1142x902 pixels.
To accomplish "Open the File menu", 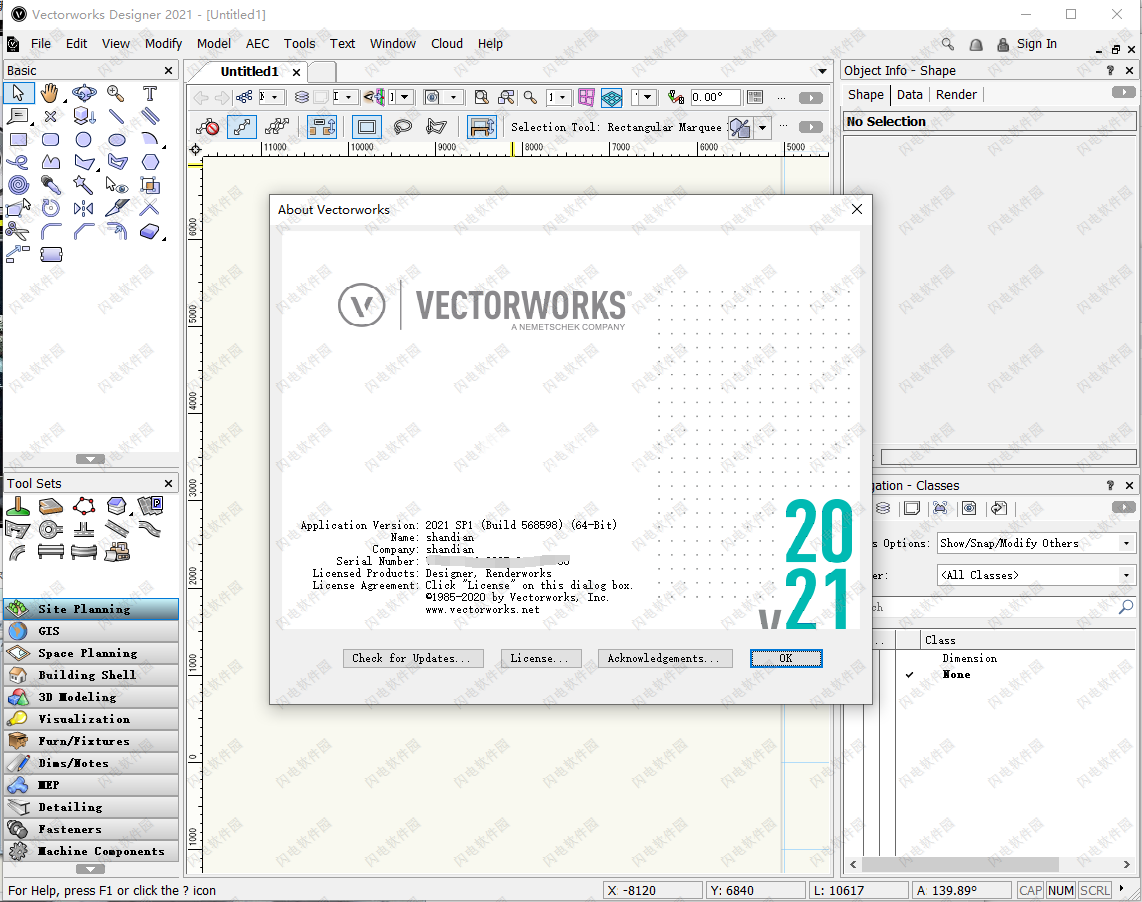I will [41, 44].
